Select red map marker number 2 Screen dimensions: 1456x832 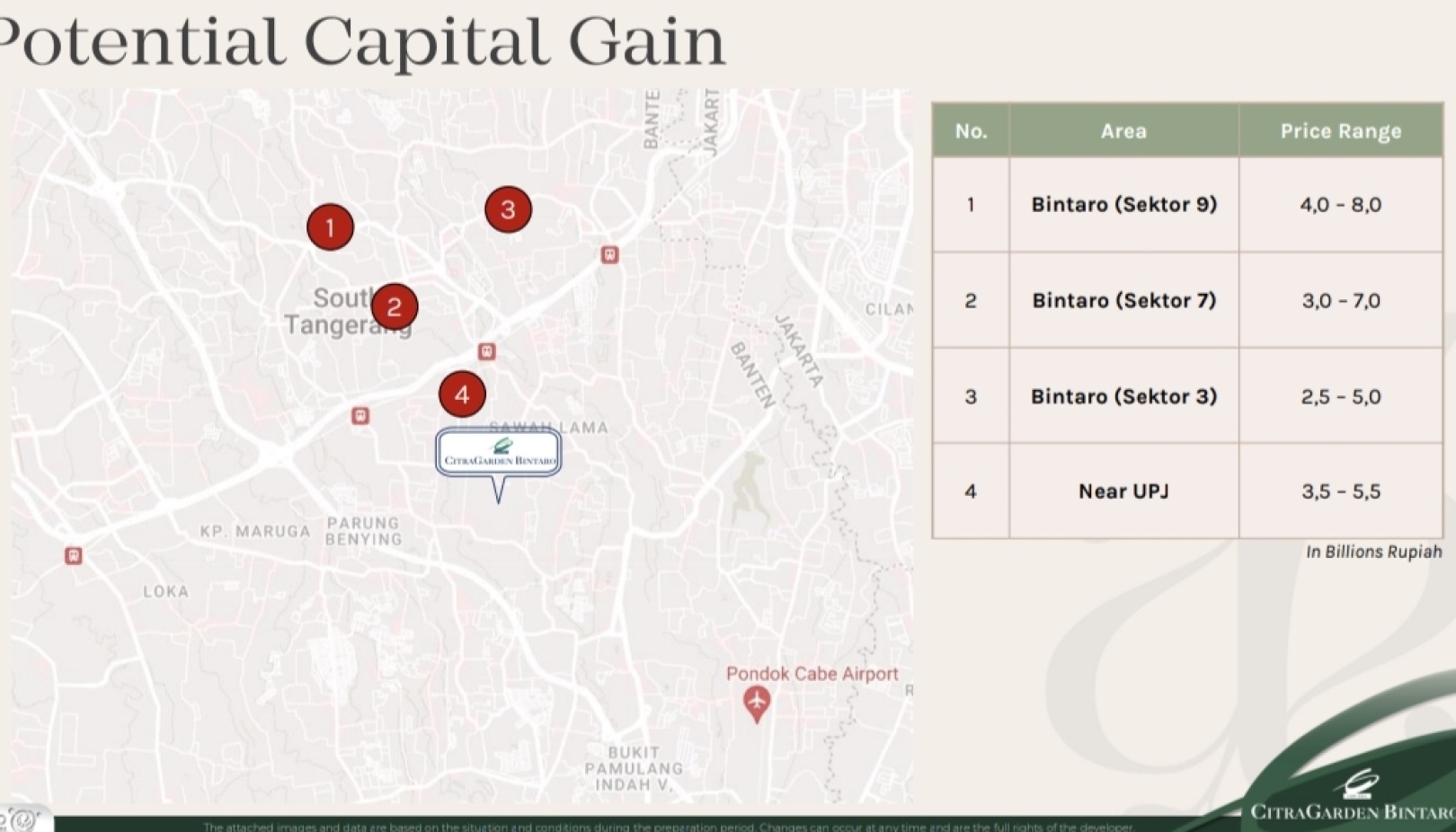pyautogui.click(x=394, y=307)
